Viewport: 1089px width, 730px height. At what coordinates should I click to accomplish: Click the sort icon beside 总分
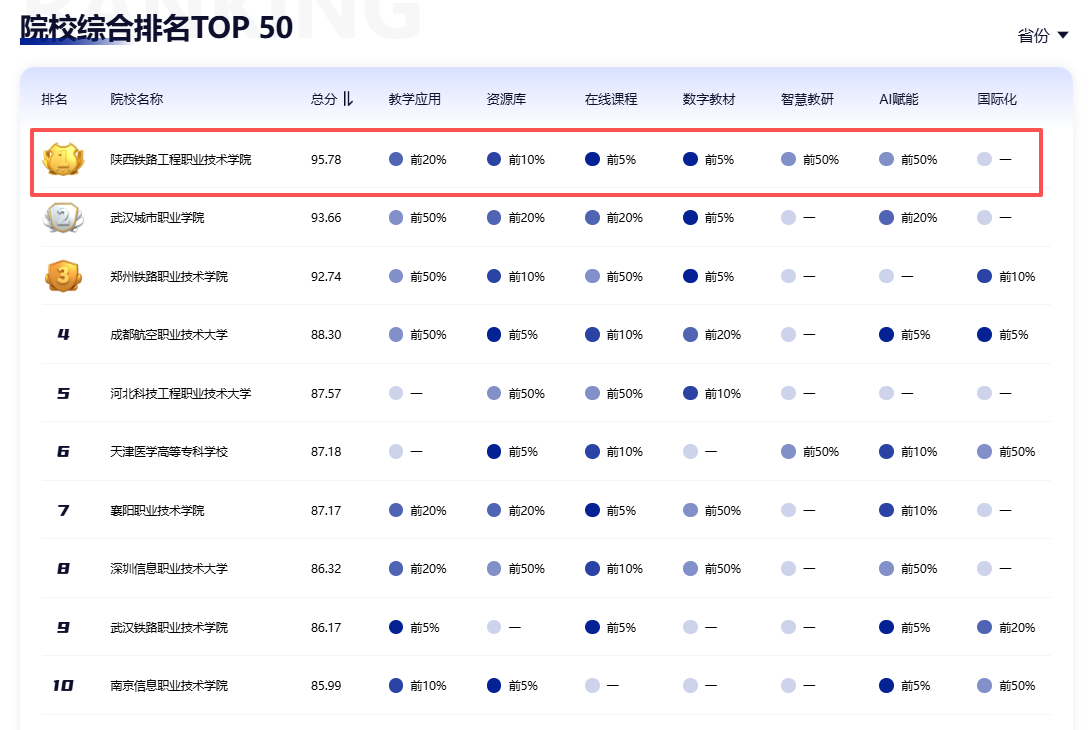347,99
